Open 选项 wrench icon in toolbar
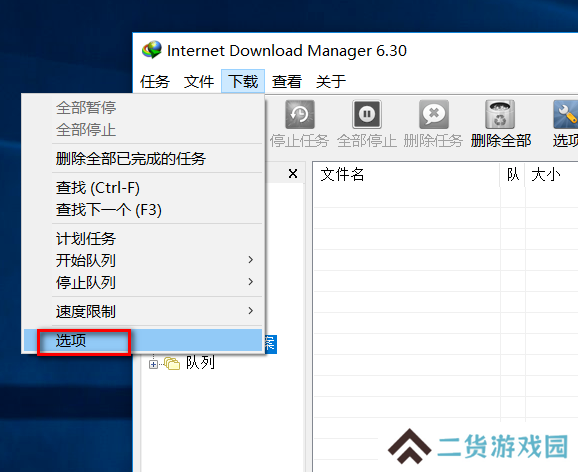578x472 pixels. [565, 114]
